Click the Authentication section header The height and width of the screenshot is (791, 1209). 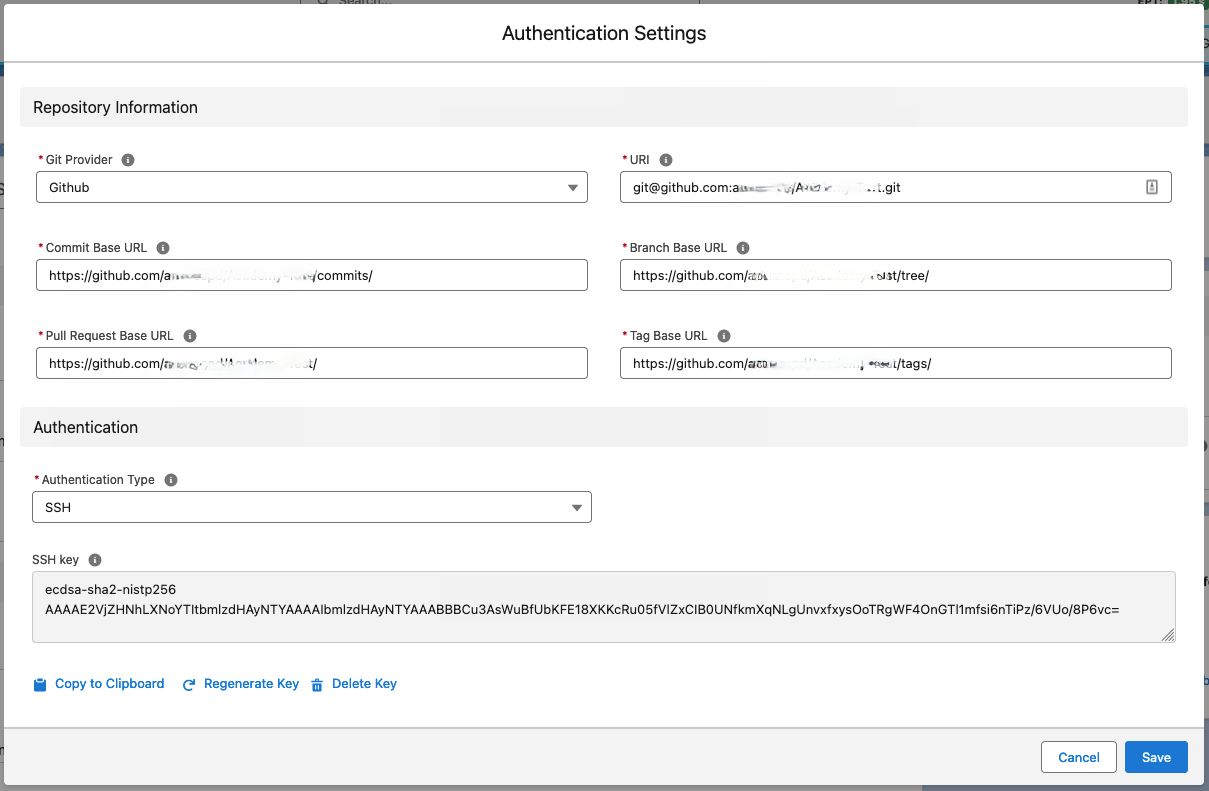pos(604,427)
